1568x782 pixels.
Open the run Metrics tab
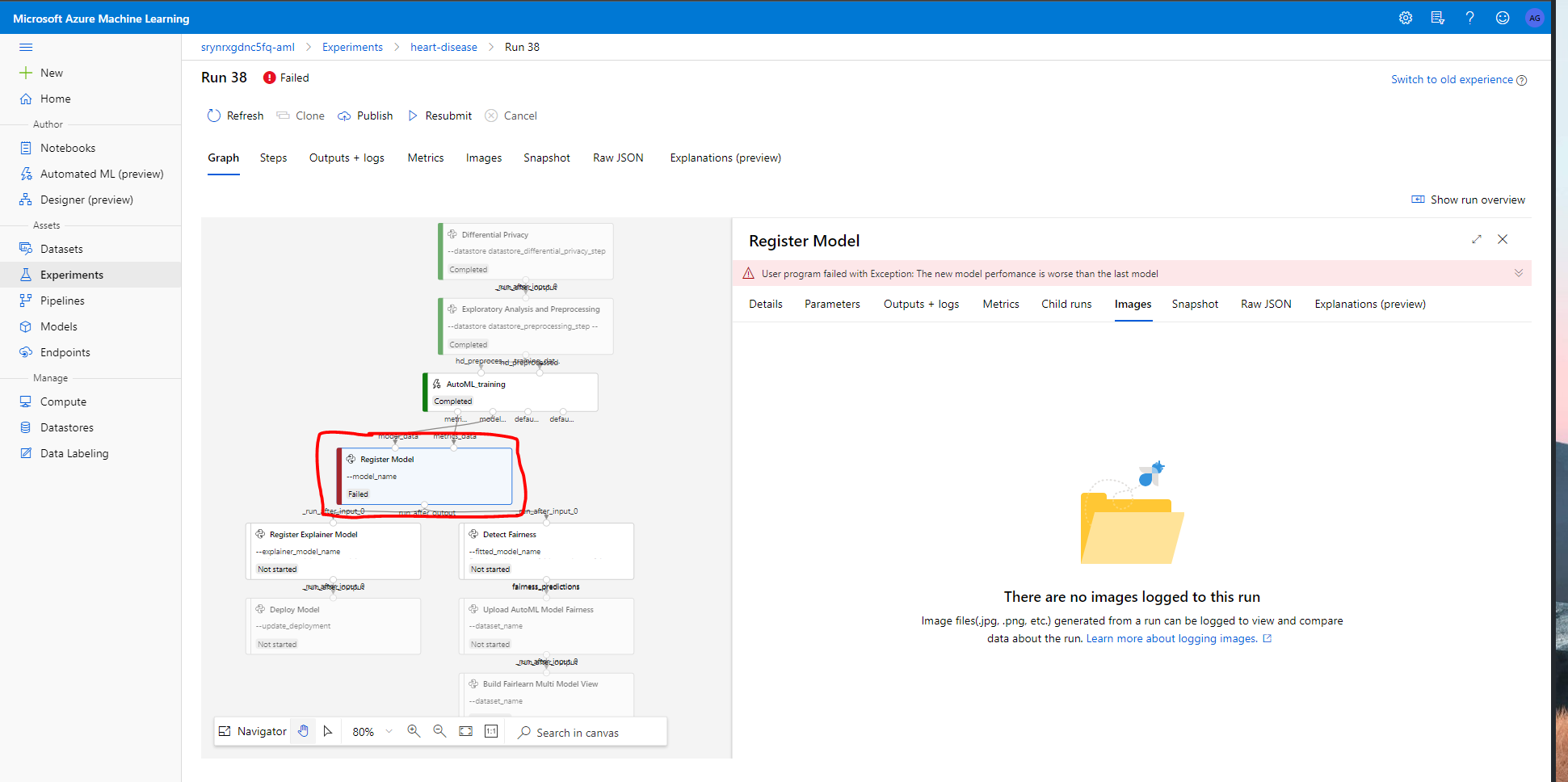point(426,158)
